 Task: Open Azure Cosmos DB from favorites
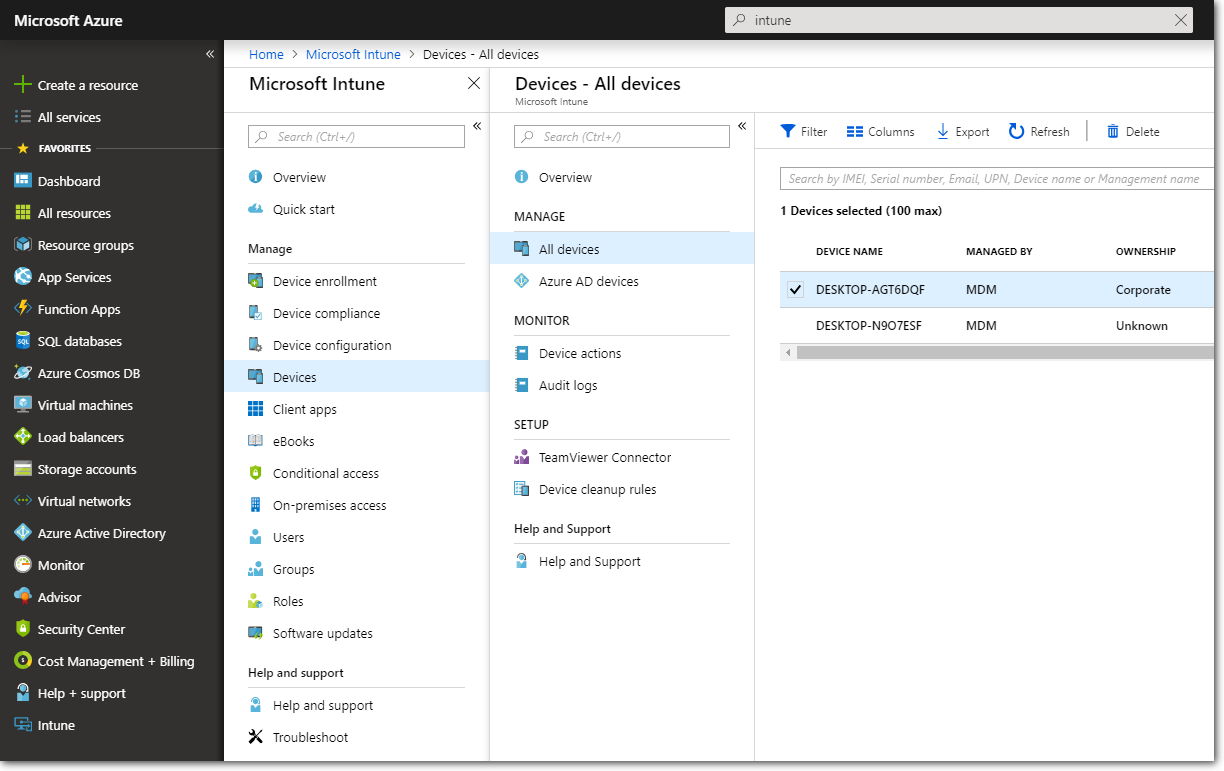tap(88, 373)
